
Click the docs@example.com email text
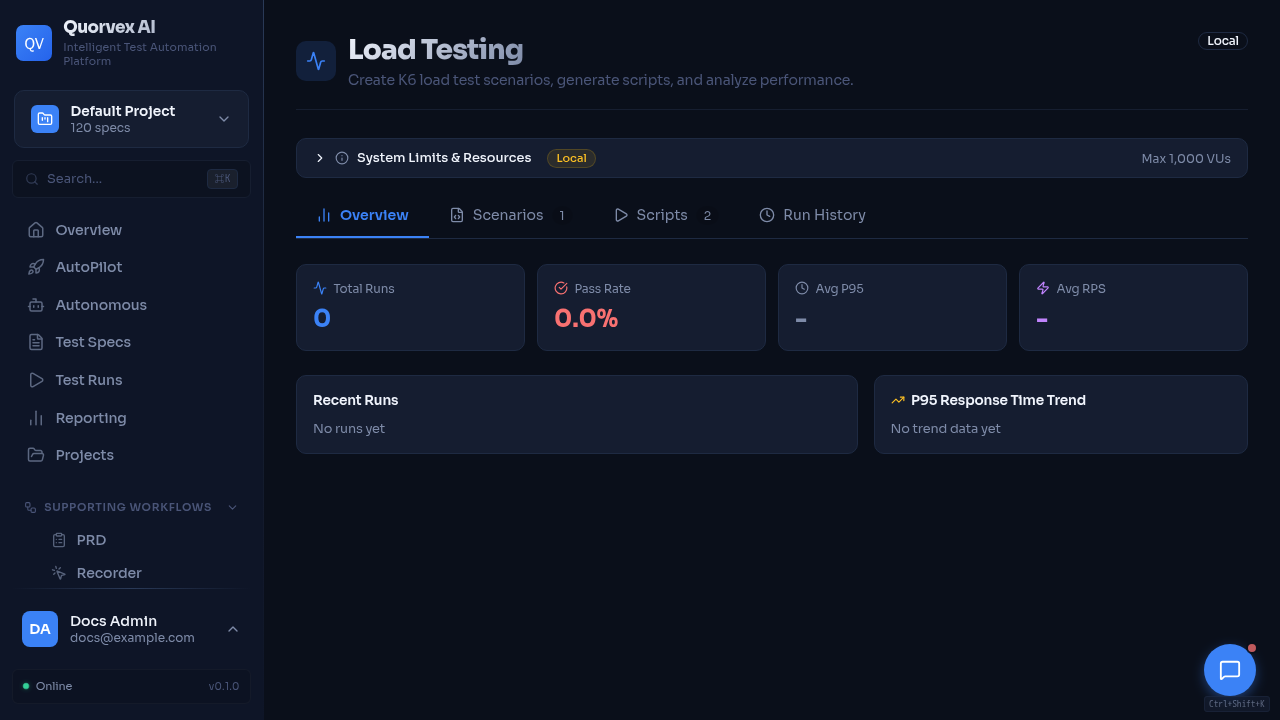pos(132,638)
